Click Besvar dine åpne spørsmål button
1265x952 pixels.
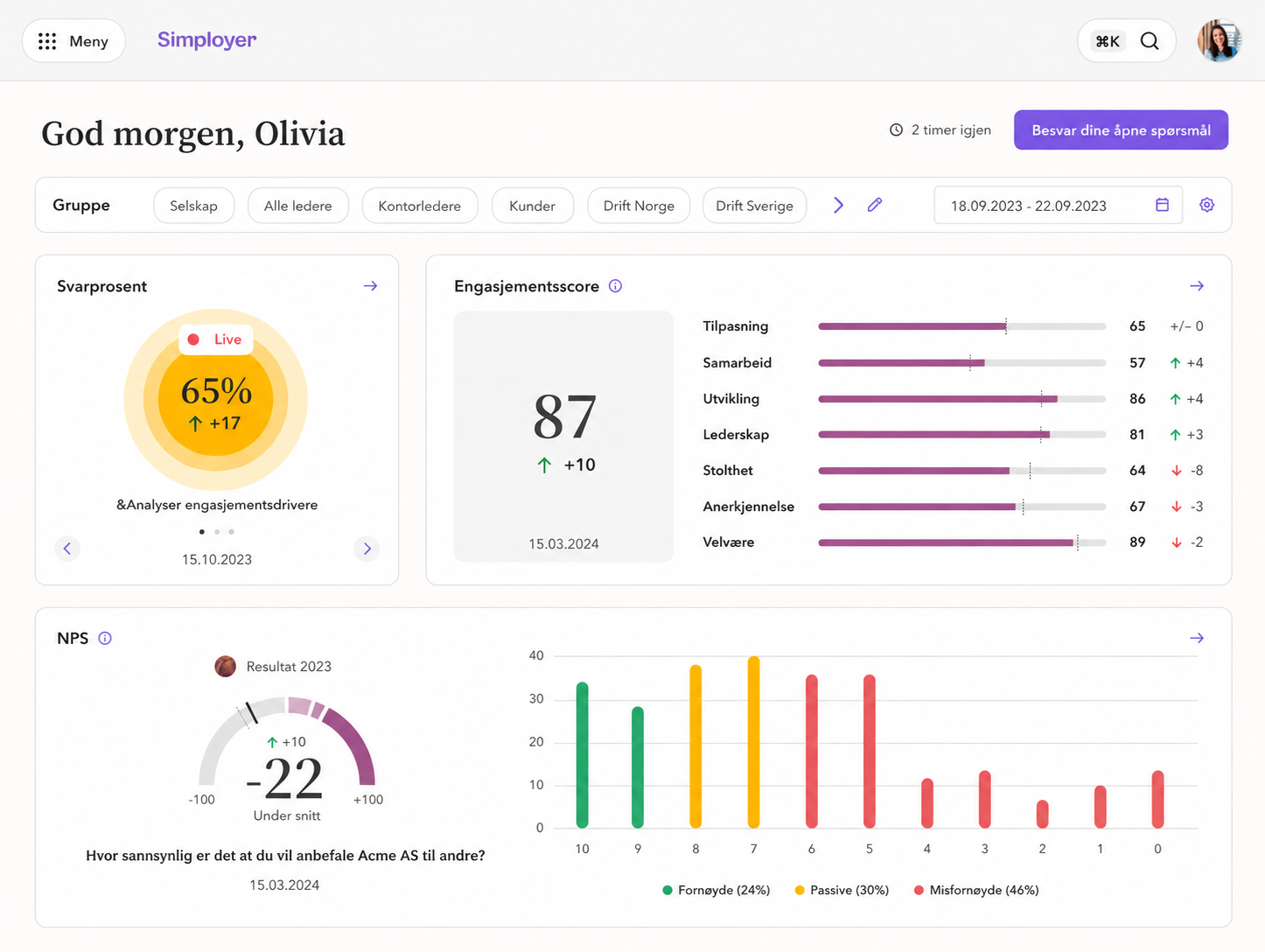point(1121,130)
